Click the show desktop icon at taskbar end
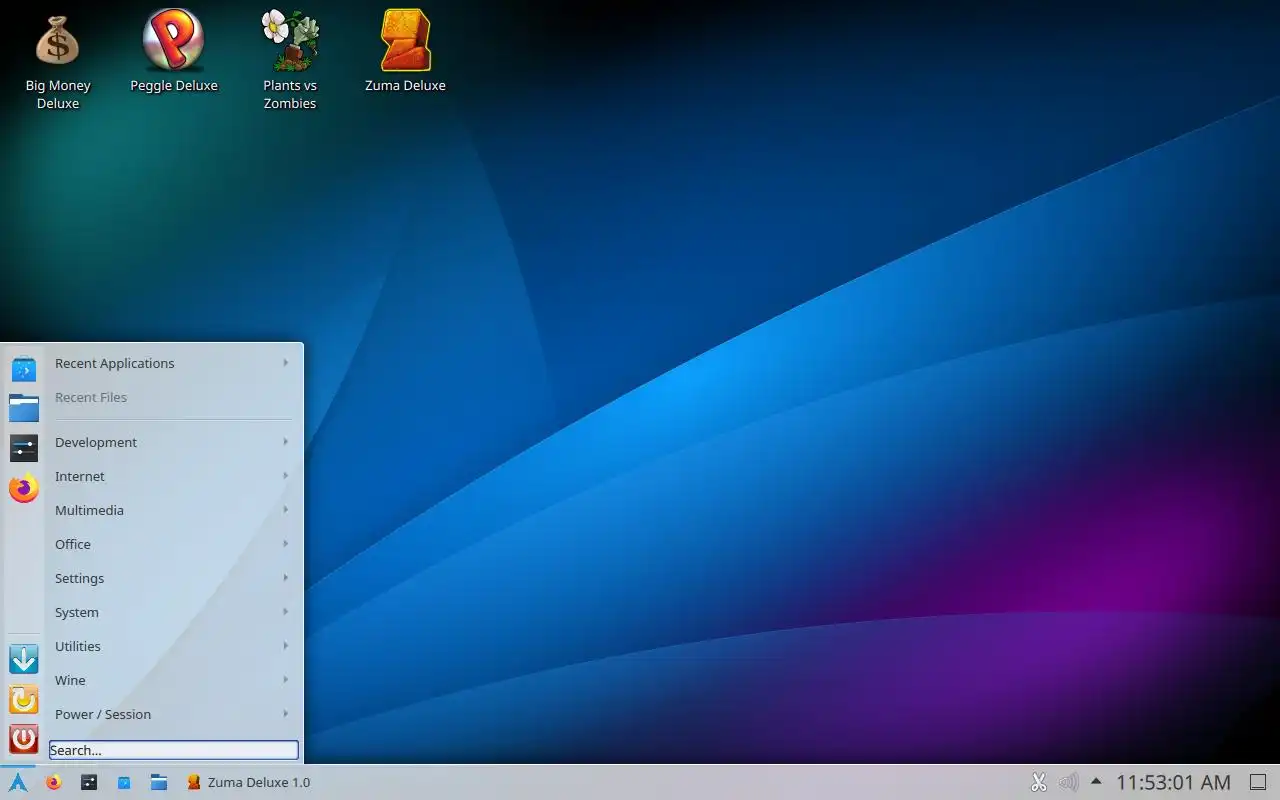 click(x=1258, y=782)
